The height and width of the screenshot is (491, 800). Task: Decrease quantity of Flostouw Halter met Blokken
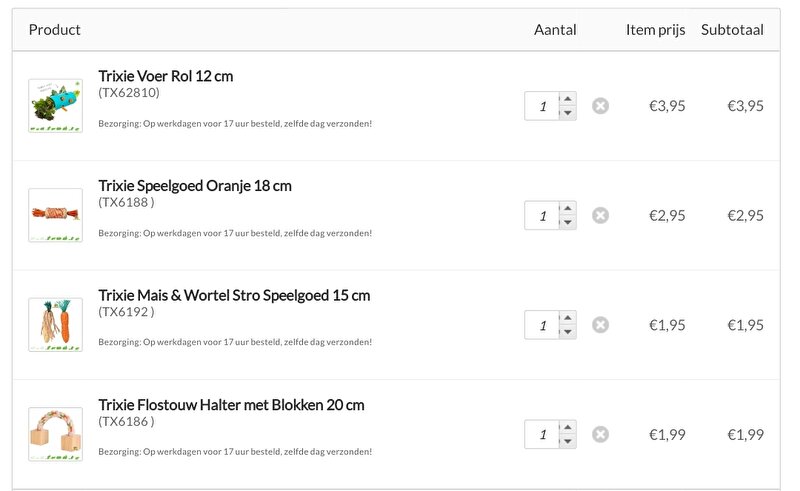(568, 441)
